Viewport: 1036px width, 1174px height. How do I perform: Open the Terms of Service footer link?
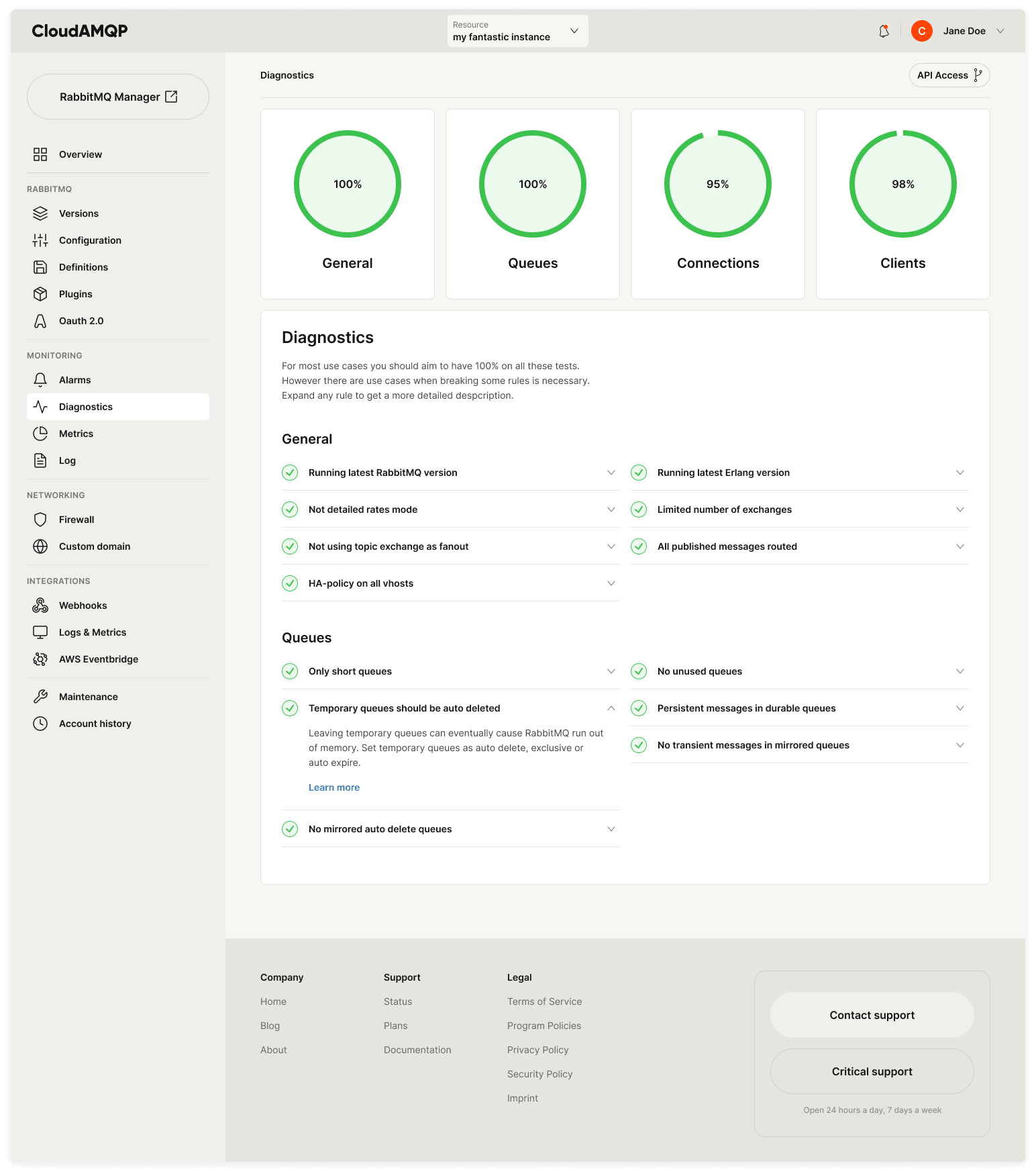point(545,1001)
